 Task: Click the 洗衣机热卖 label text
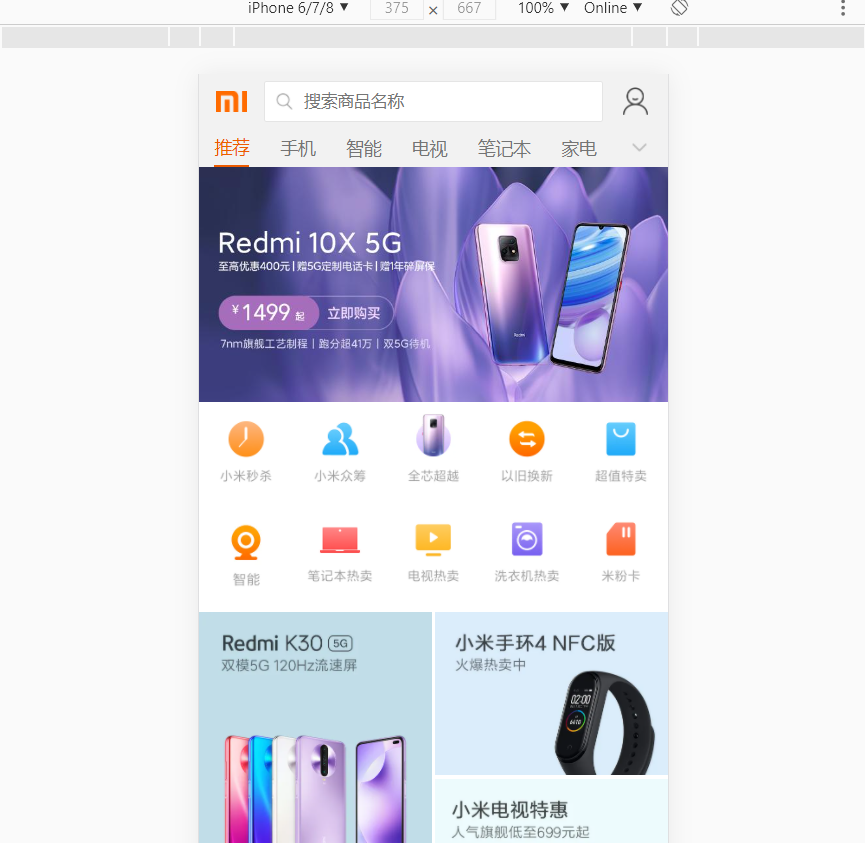coord(527,576)
